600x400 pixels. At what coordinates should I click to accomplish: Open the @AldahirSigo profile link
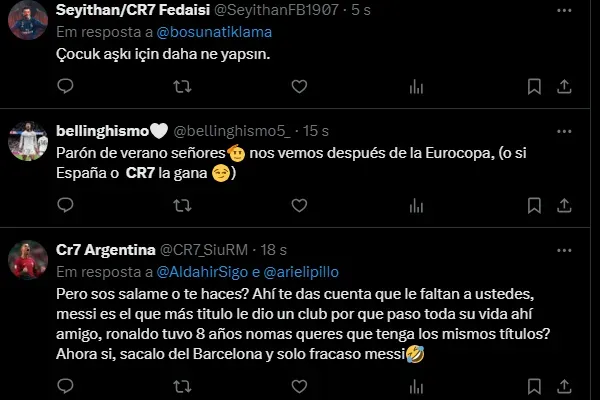click(202, 272)
